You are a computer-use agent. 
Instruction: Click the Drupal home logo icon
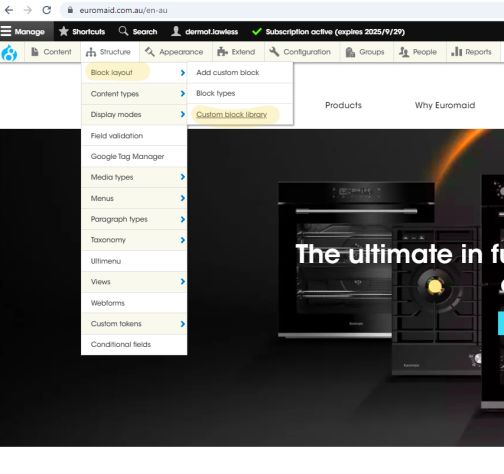click(9, 53)
